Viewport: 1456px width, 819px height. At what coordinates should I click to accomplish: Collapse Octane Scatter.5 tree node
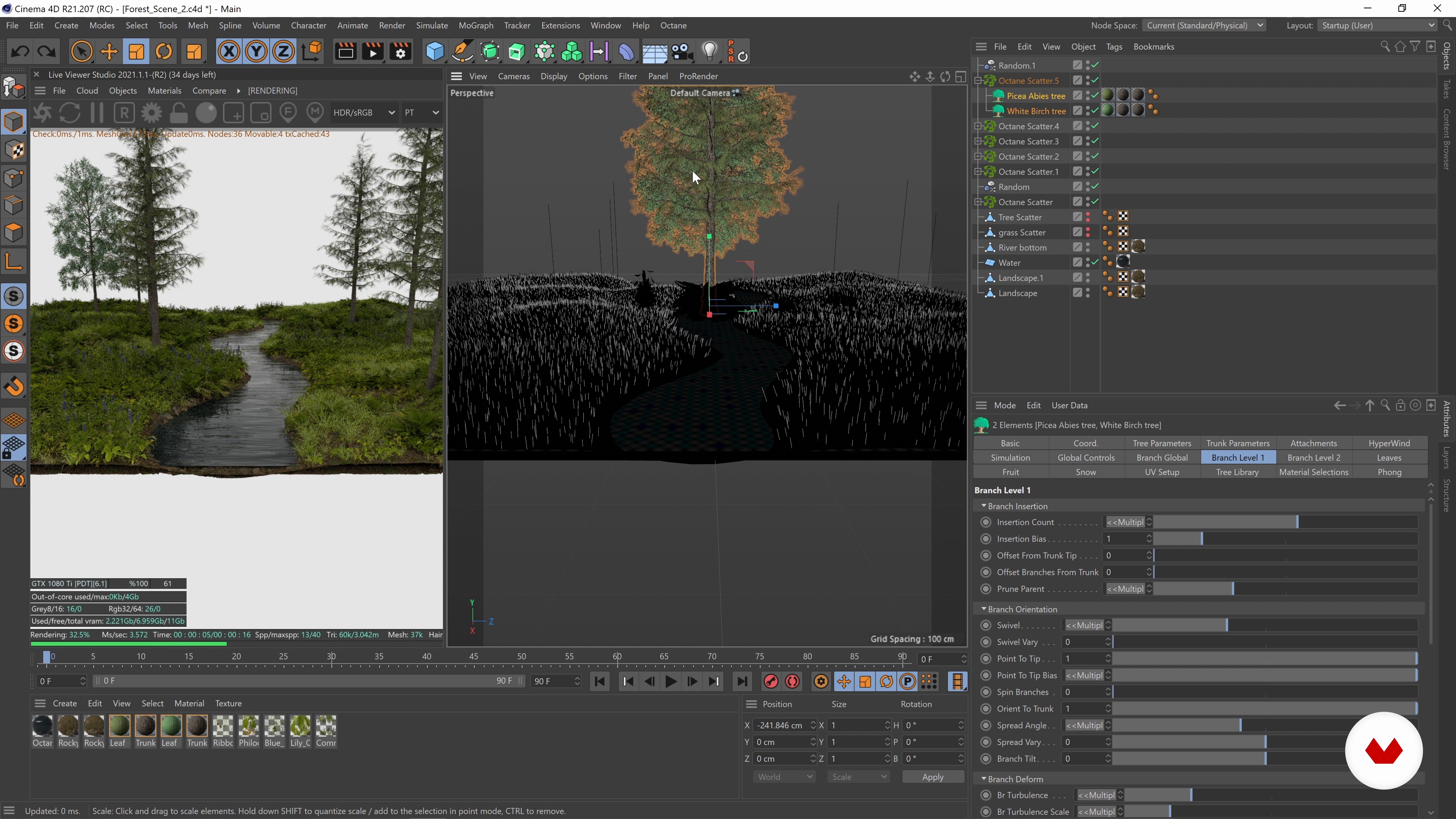coord(978,81)
